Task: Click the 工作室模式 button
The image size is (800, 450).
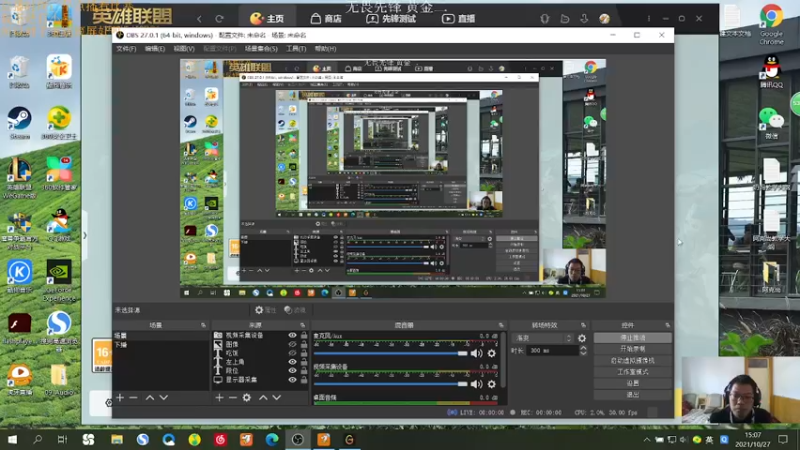Action: 633,372
